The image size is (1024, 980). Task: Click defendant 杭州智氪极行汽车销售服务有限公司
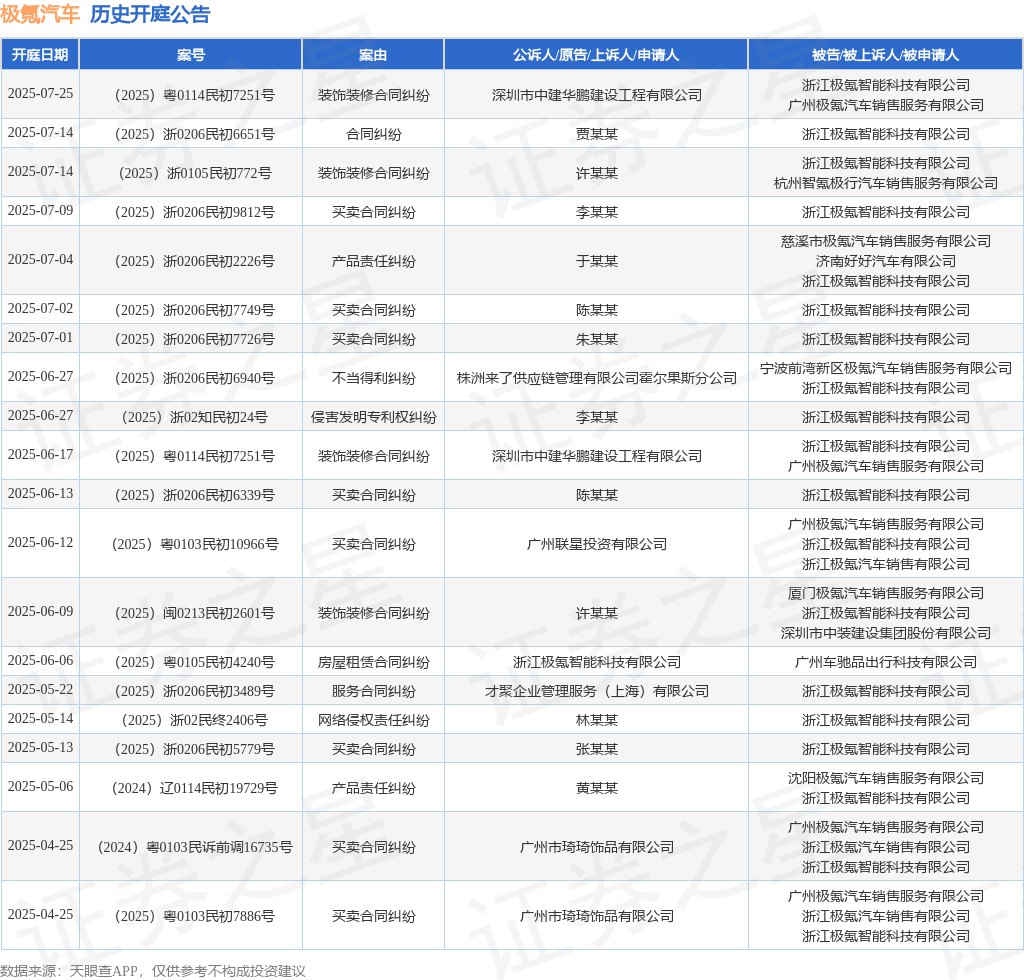(x=886, y=183)
